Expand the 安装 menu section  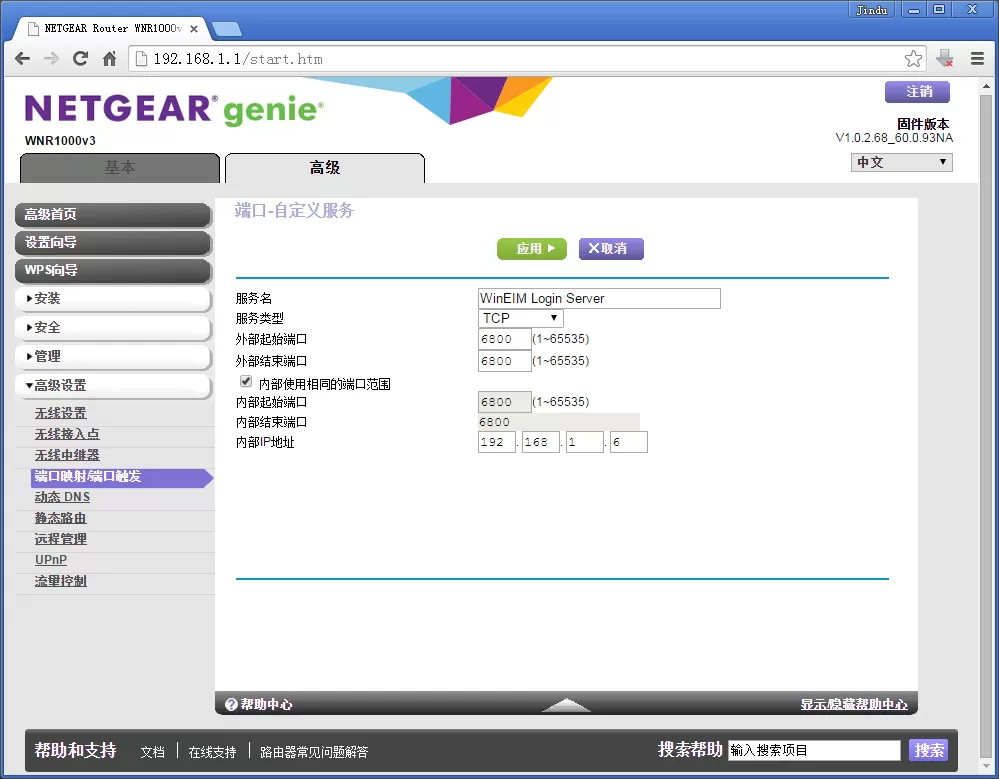pos(113,299)
